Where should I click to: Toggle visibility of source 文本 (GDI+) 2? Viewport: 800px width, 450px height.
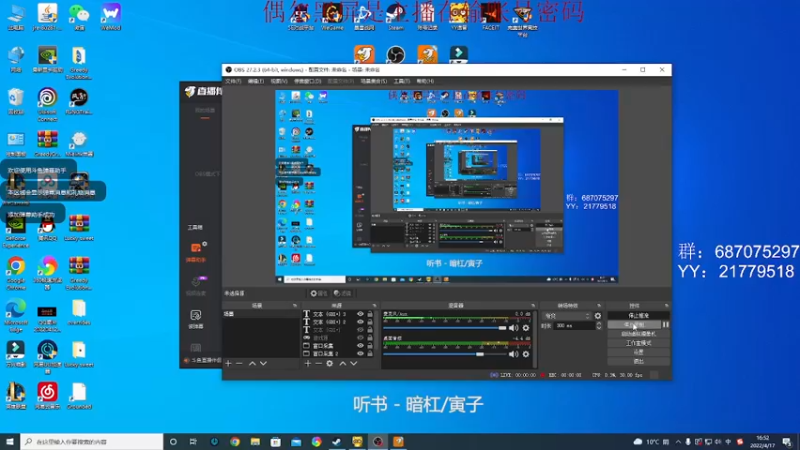coord(360,322)
